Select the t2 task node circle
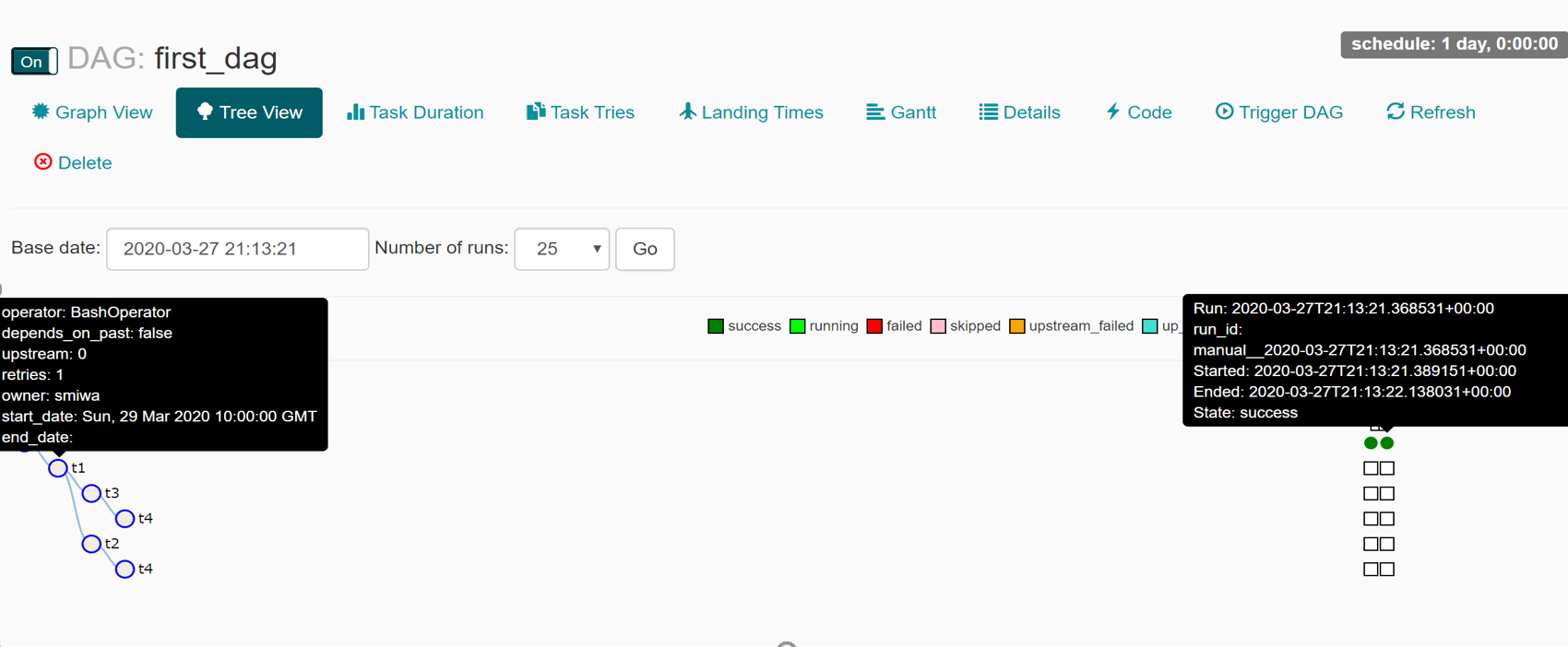The width and height of the screenshot is (1568, 647). 91,544
